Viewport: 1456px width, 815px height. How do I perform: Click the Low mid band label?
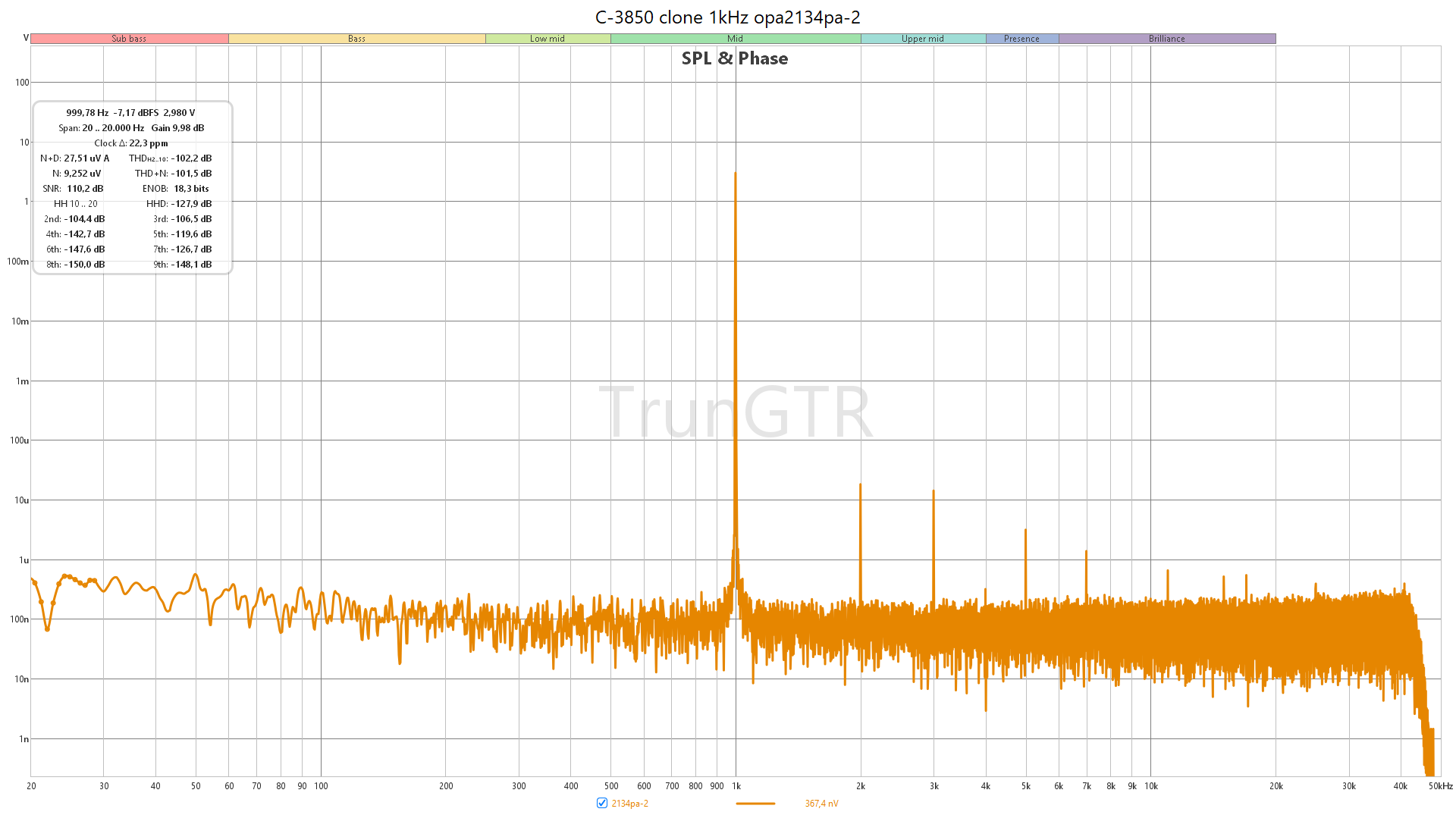[x=548, y=39]
